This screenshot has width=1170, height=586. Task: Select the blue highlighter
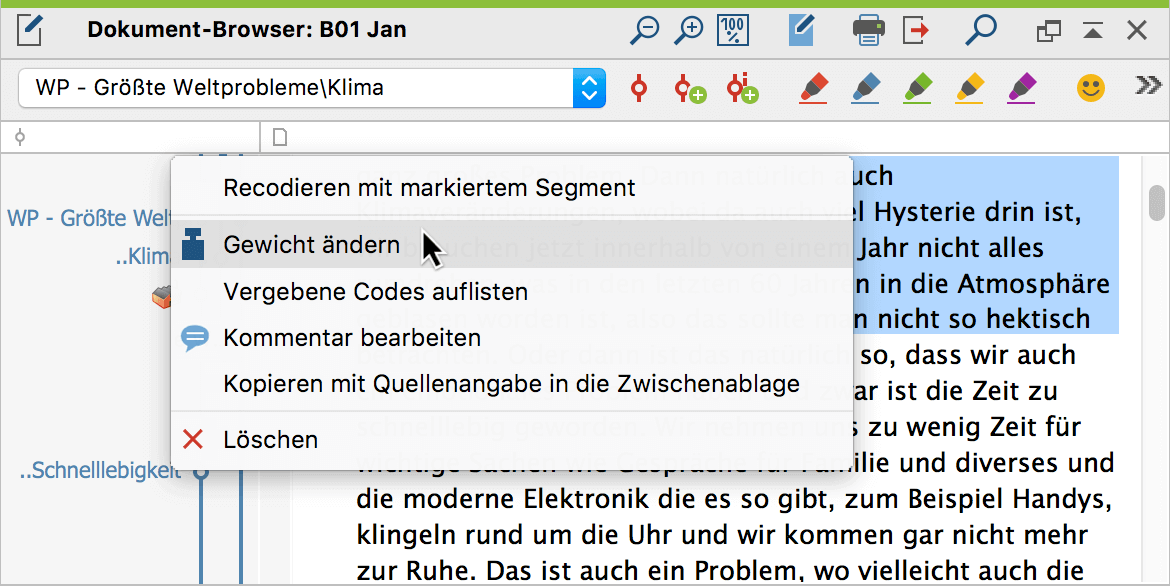866,88
